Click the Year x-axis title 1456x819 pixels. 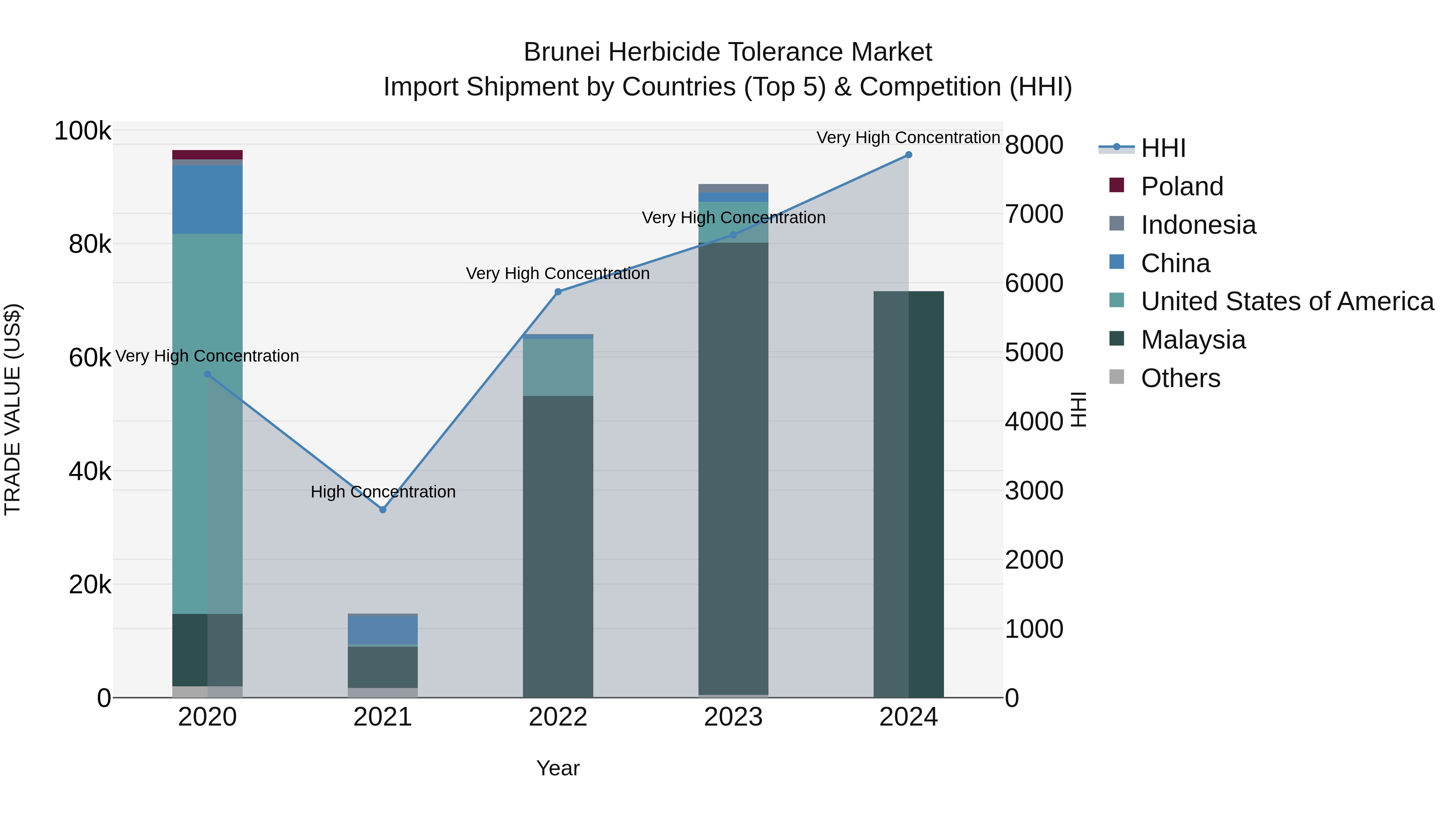tap(558, 768)
